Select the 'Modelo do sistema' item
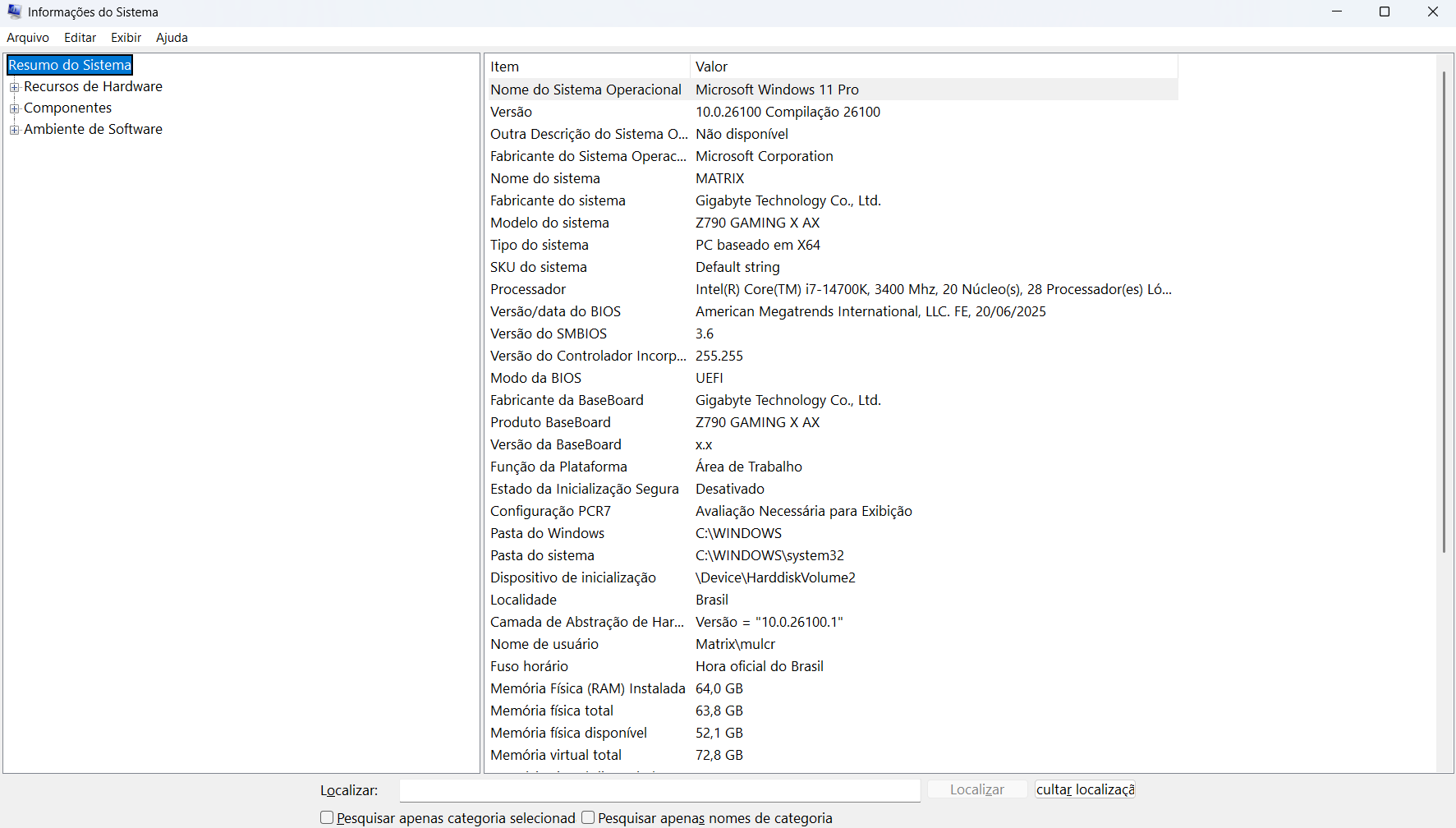 click(549, 223)
